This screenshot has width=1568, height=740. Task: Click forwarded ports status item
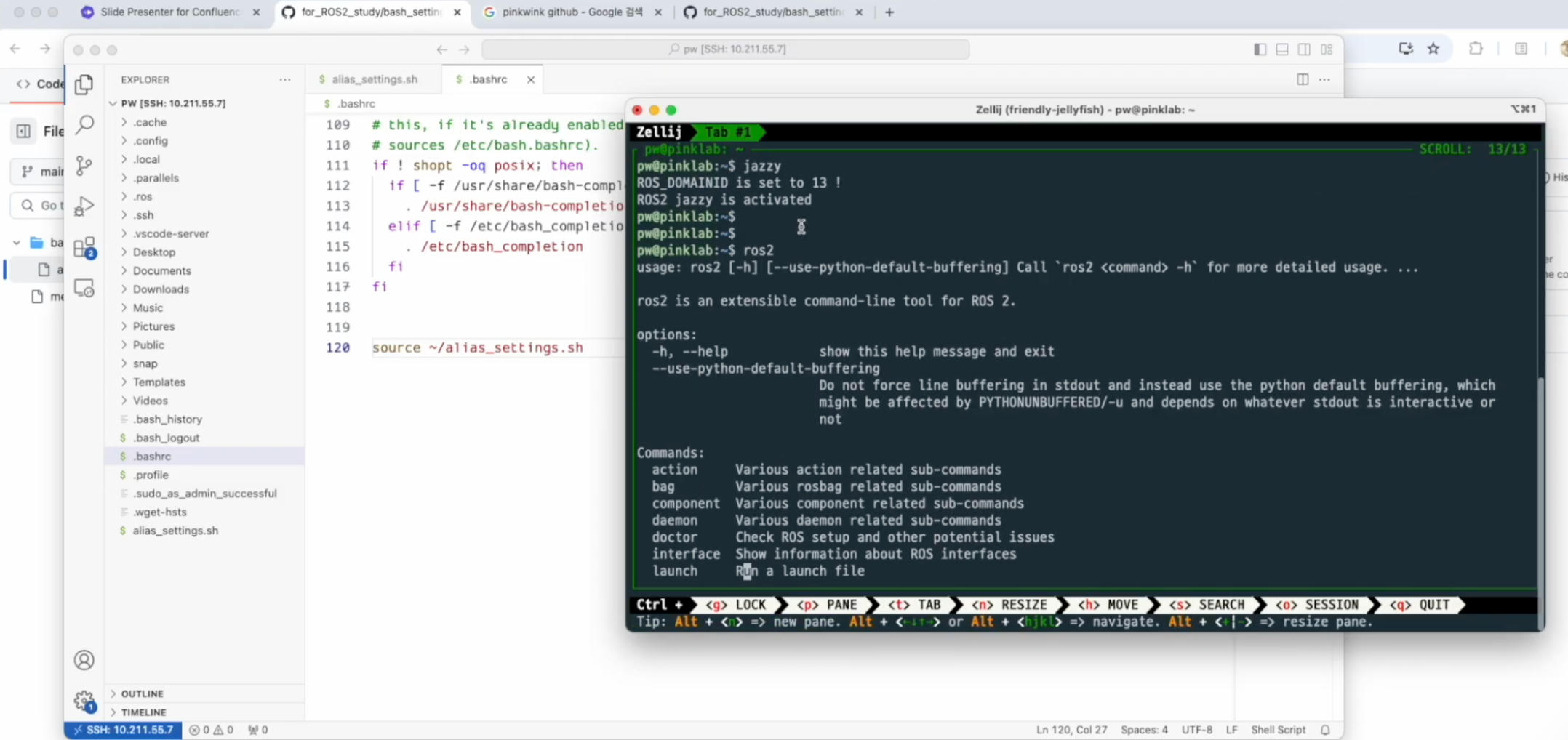[257, 730]
